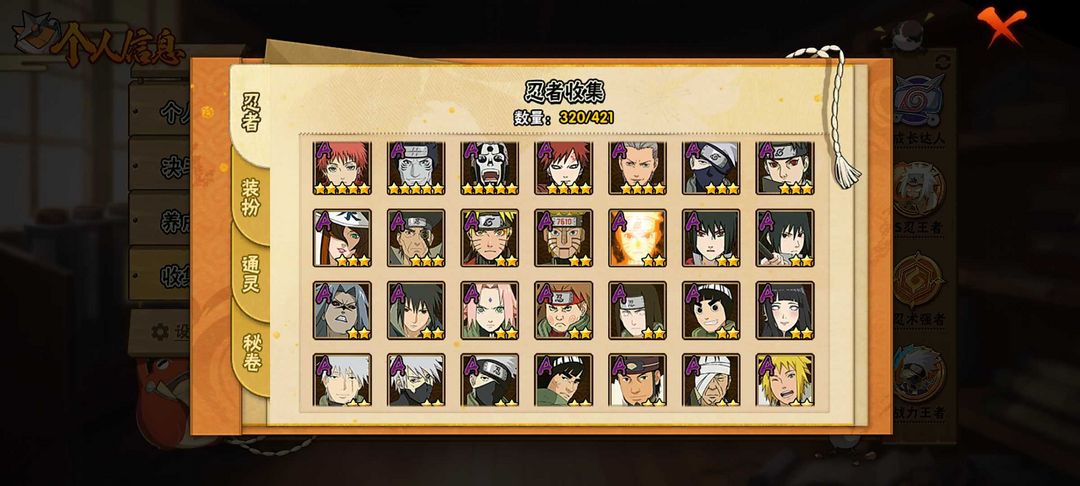Click the 数量 320/421 collection counter

tap(563, 118)
